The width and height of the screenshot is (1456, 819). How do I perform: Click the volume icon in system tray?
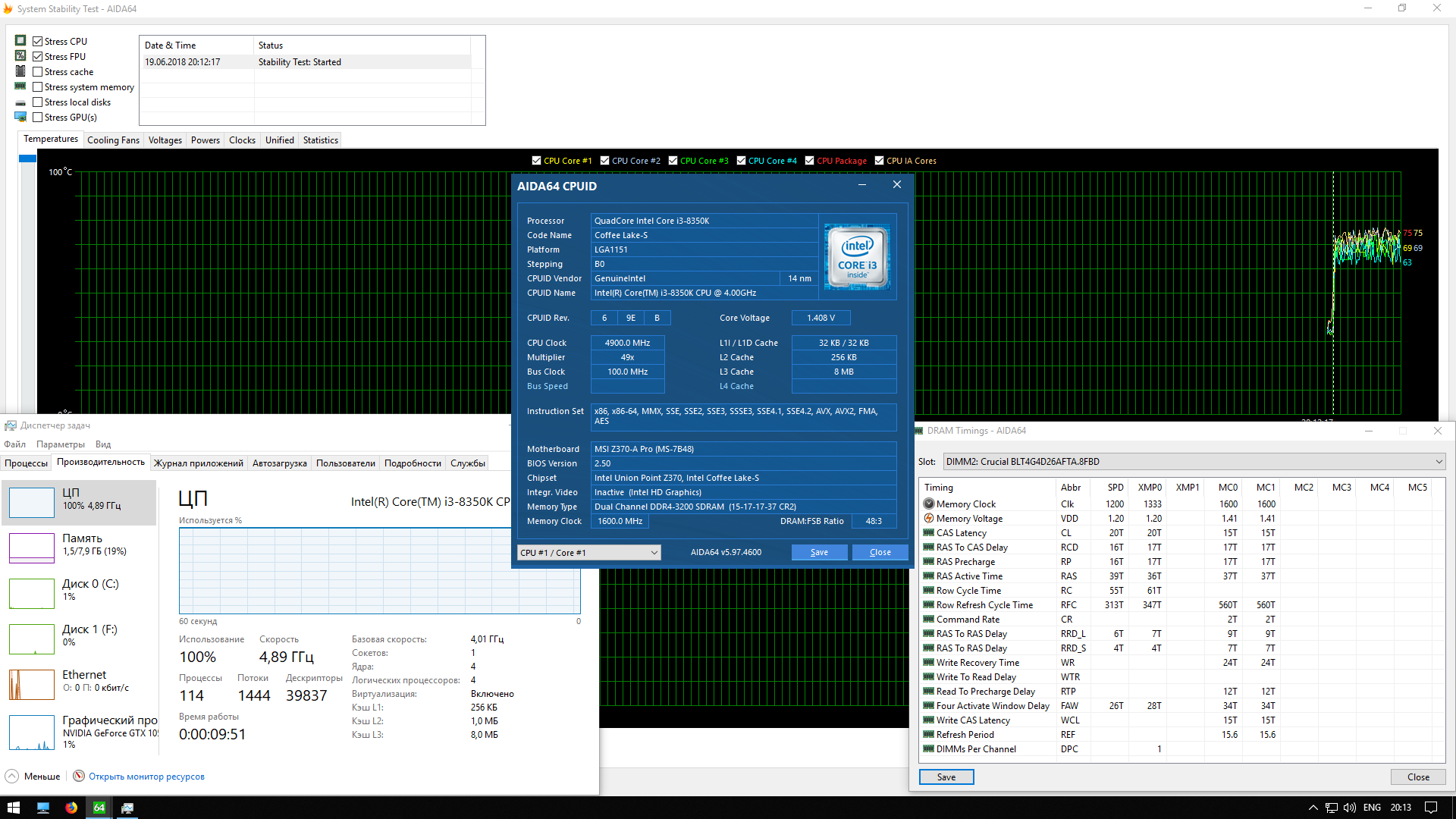click(1350, 808)
